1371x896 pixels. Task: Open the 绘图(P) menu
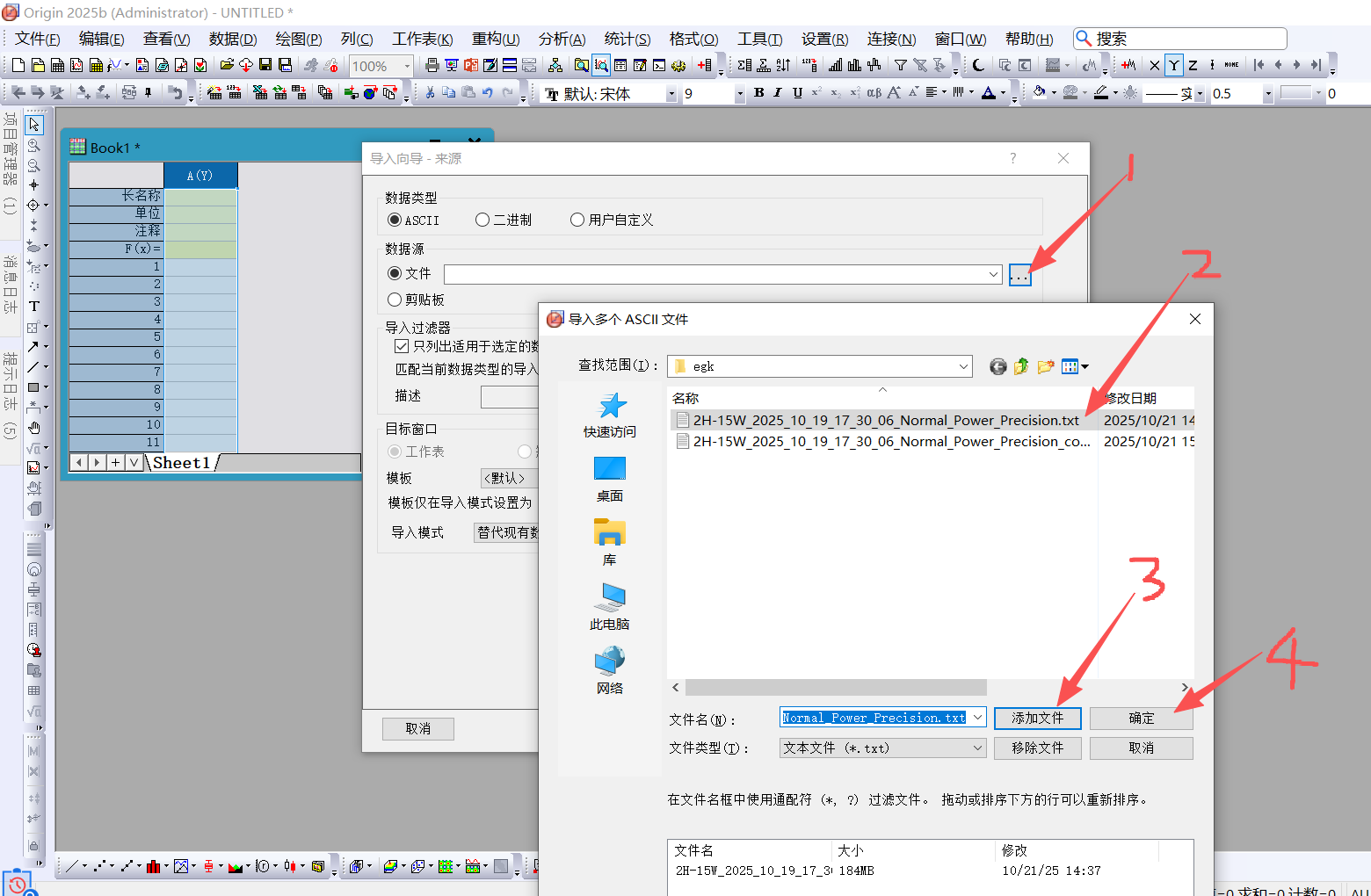pyautogui.click(x=298, y=40)
